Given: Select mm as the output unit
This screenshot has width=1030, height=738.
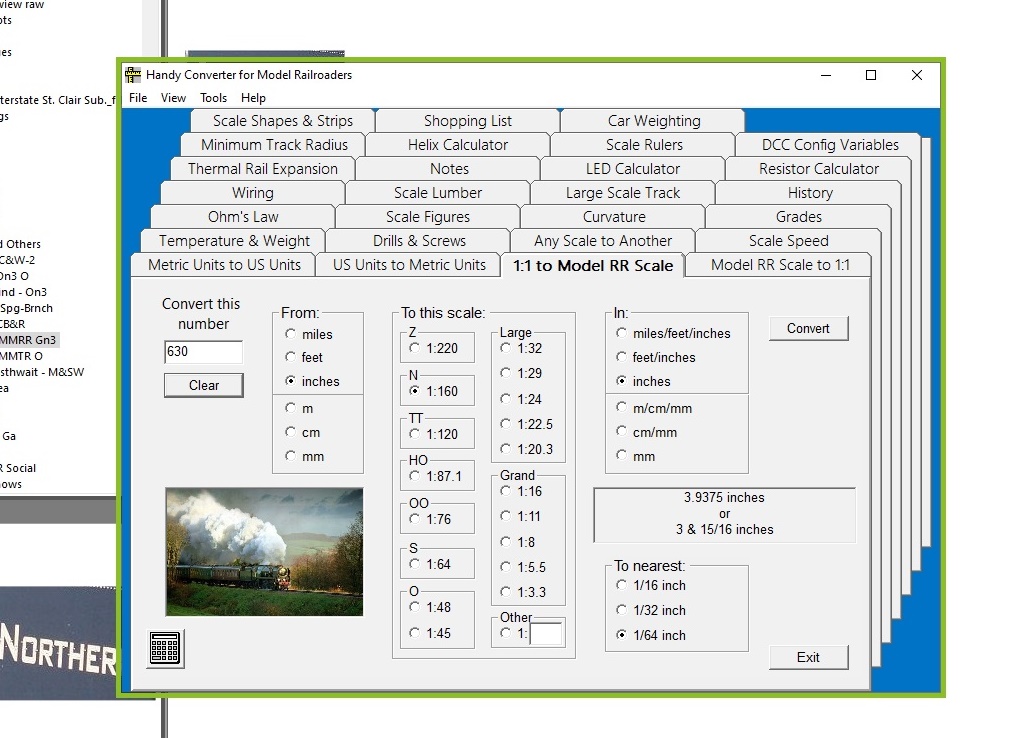Looking at the screenshot, I should click(623, 456).
